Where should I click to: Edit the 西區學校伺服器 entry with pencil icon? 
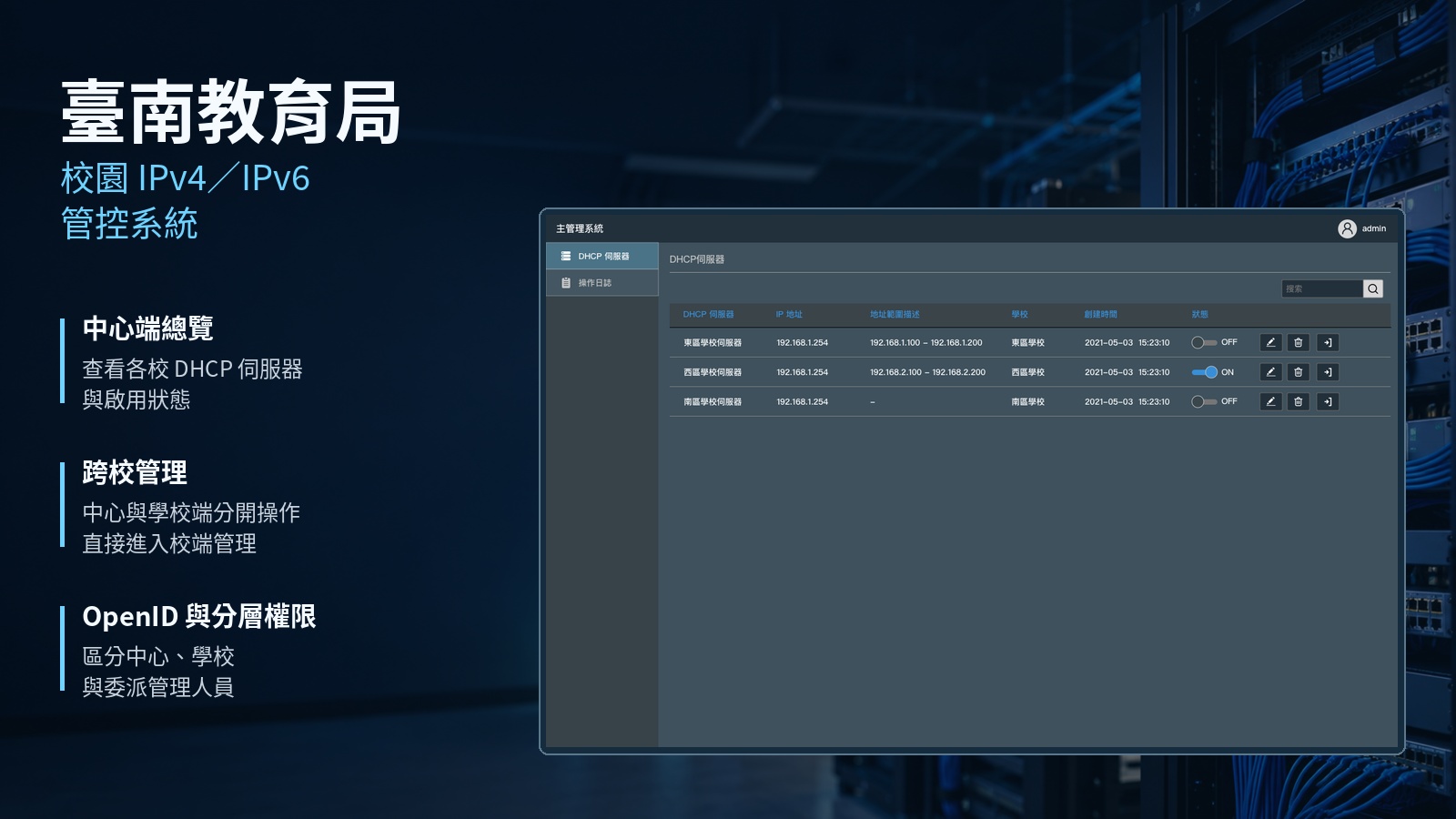(x=1271, y=372)
